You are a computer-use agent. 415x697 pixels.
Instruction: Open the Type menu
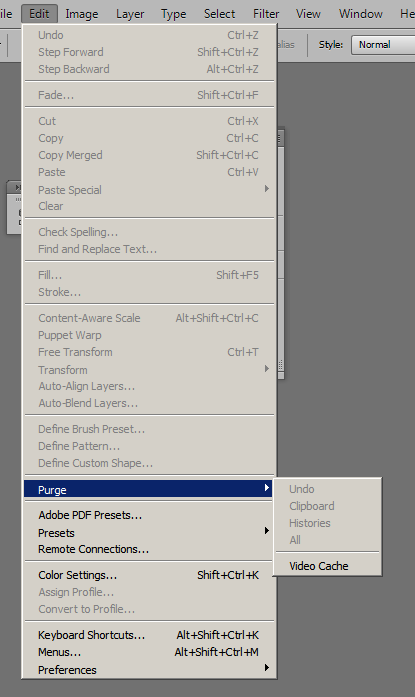tap(174, 14)
